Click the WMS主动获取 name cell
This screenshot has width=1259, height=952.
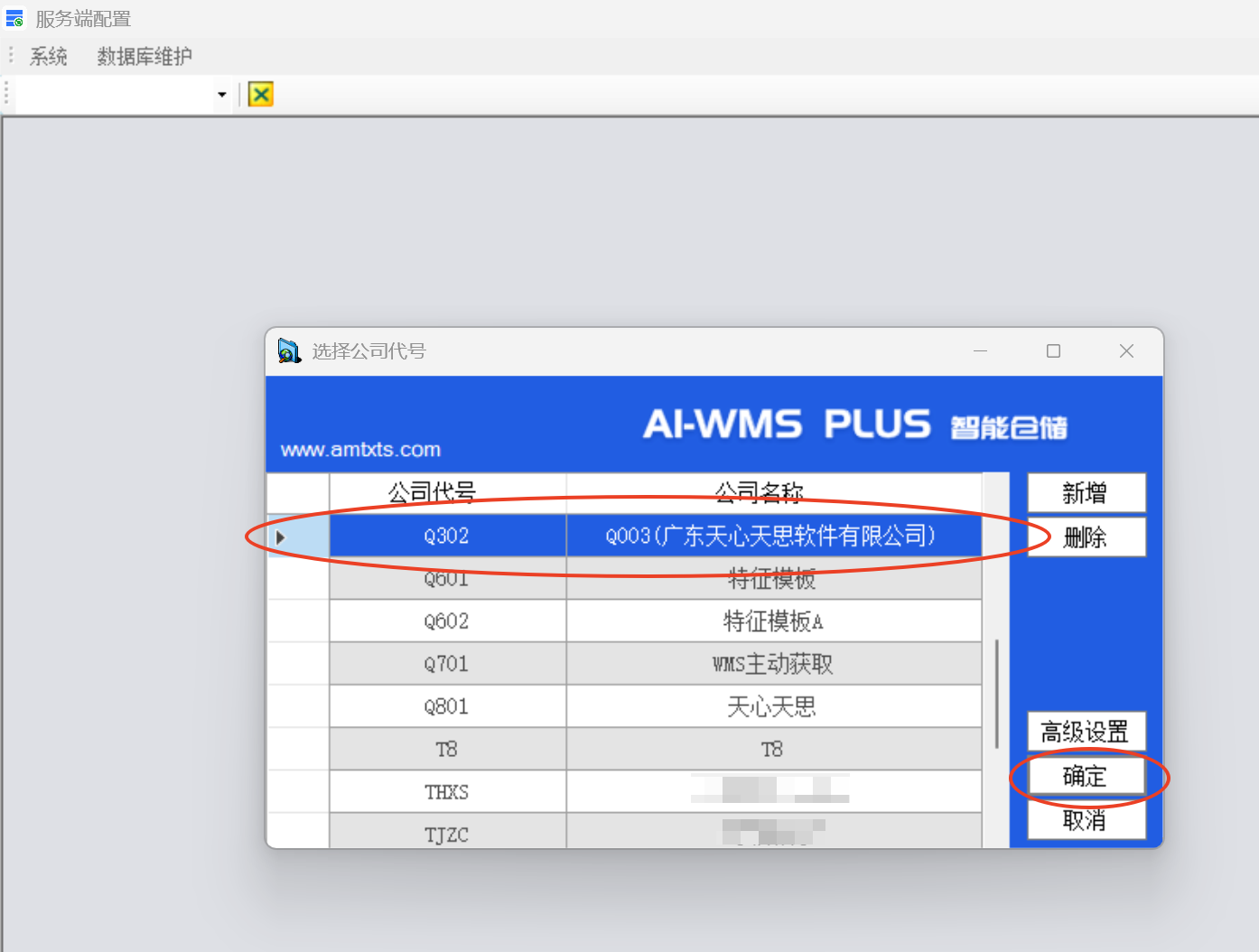point(773,664)
